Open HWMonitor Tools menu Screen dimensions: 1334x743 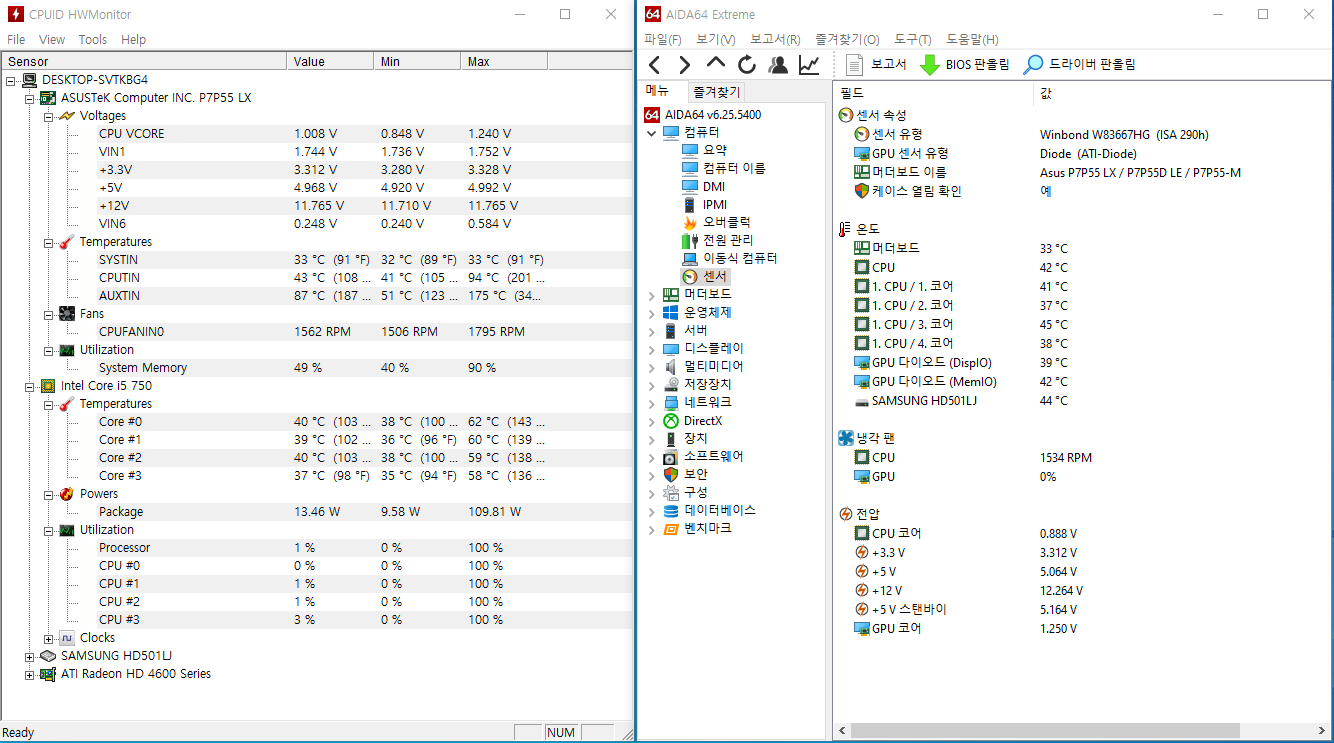93,40
